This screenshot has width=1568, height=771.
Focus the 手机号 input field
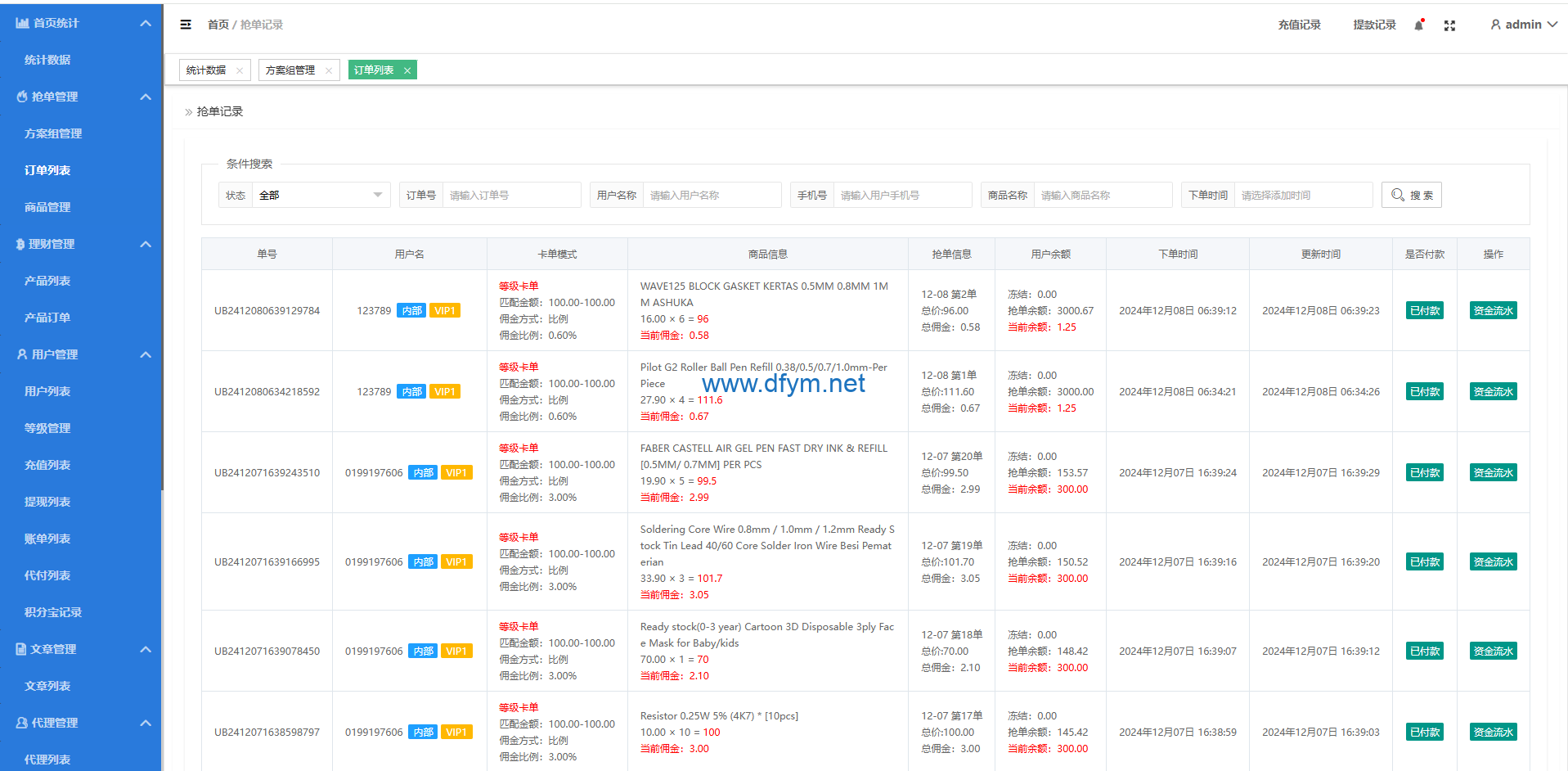pos(903,195)
